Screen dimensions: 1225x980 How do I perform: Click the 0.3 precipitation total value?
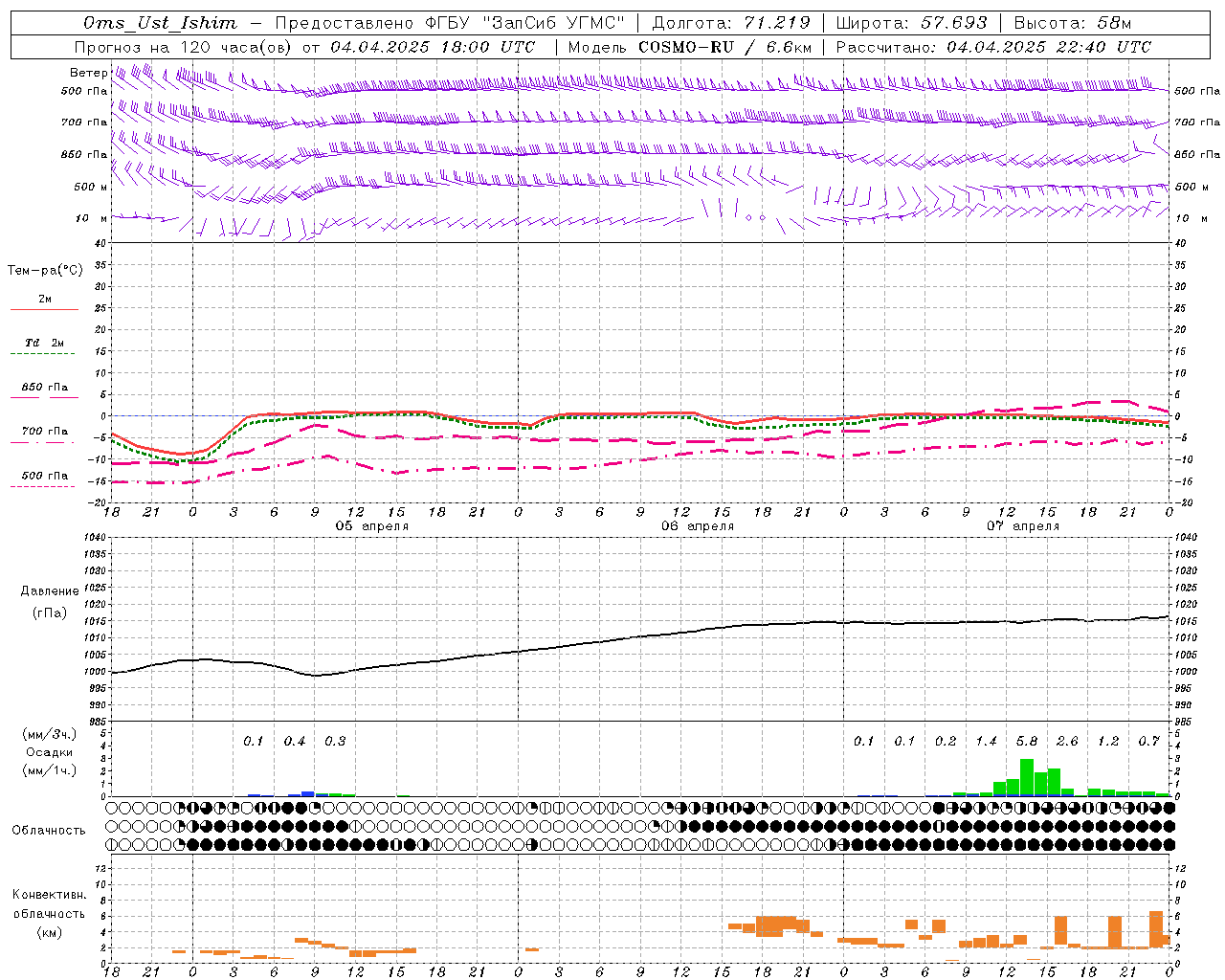pos(335,742)
